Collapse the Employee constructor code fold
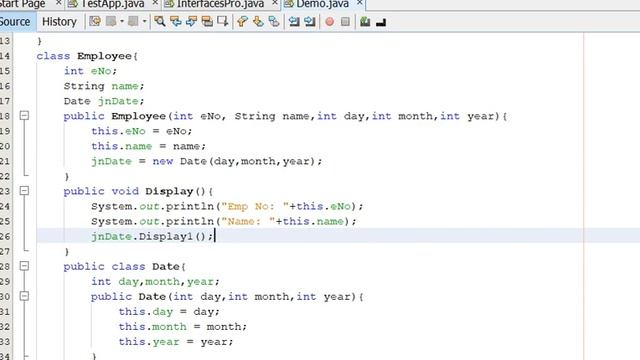640x360 pixels. pos(24,116)
